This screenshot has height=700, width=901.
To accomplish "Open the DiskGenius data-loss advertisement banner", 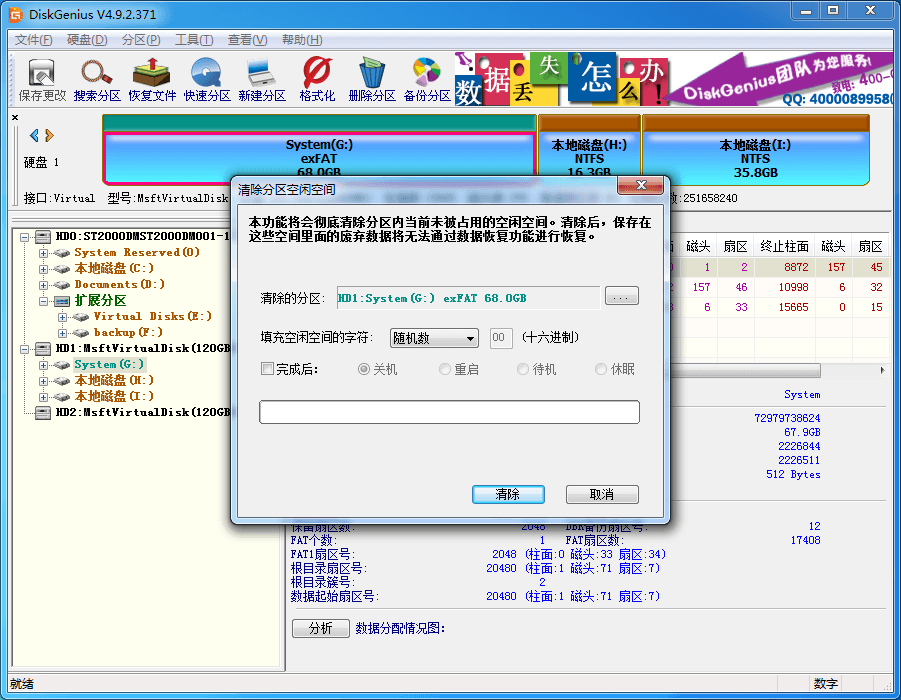I will click(673, 79).
